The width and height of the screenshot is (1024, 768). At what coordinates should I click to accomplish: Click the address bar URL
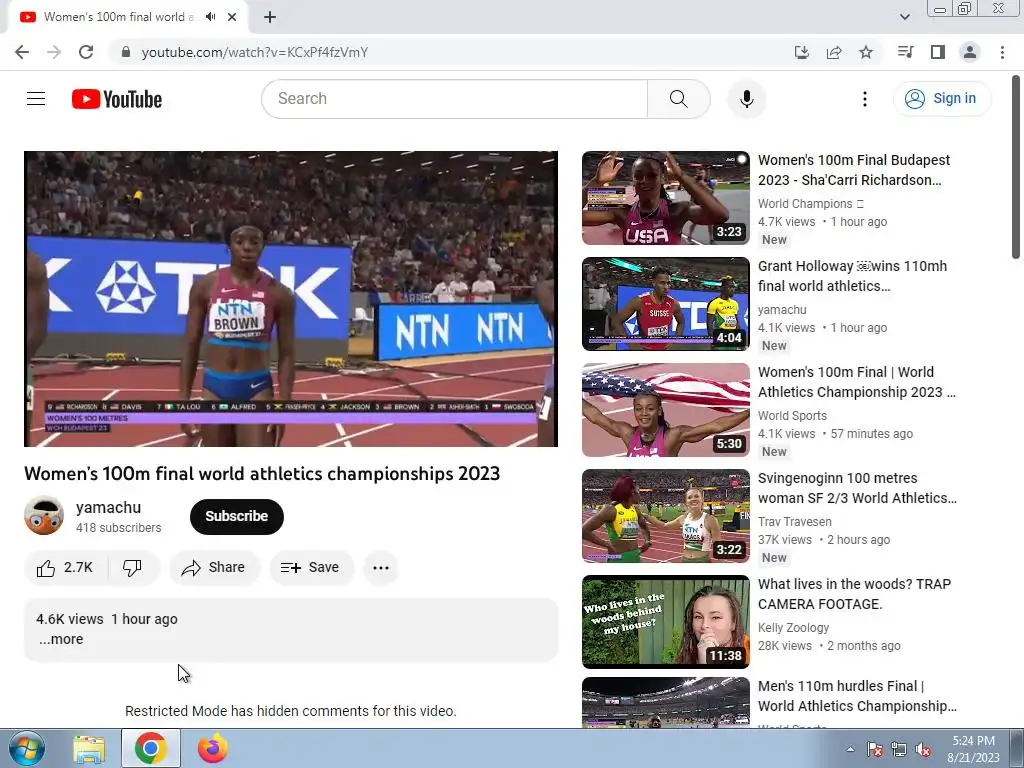255,52
